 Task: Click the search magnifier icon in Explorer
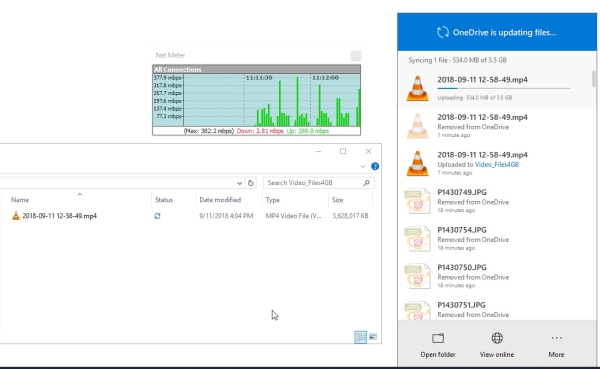[366, 183]
